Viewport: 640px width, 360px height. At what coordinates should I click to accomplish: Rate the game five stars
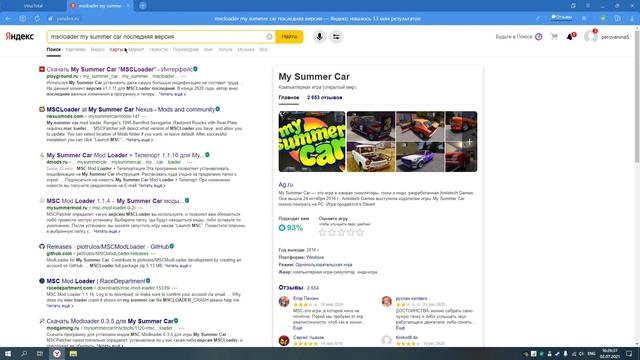click(360, 233)
